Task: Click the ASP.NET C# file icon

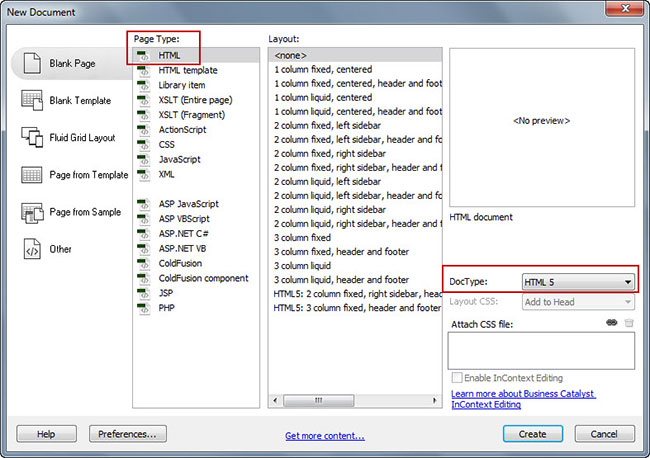Action: pyautogui.click(x=143, y=234)
